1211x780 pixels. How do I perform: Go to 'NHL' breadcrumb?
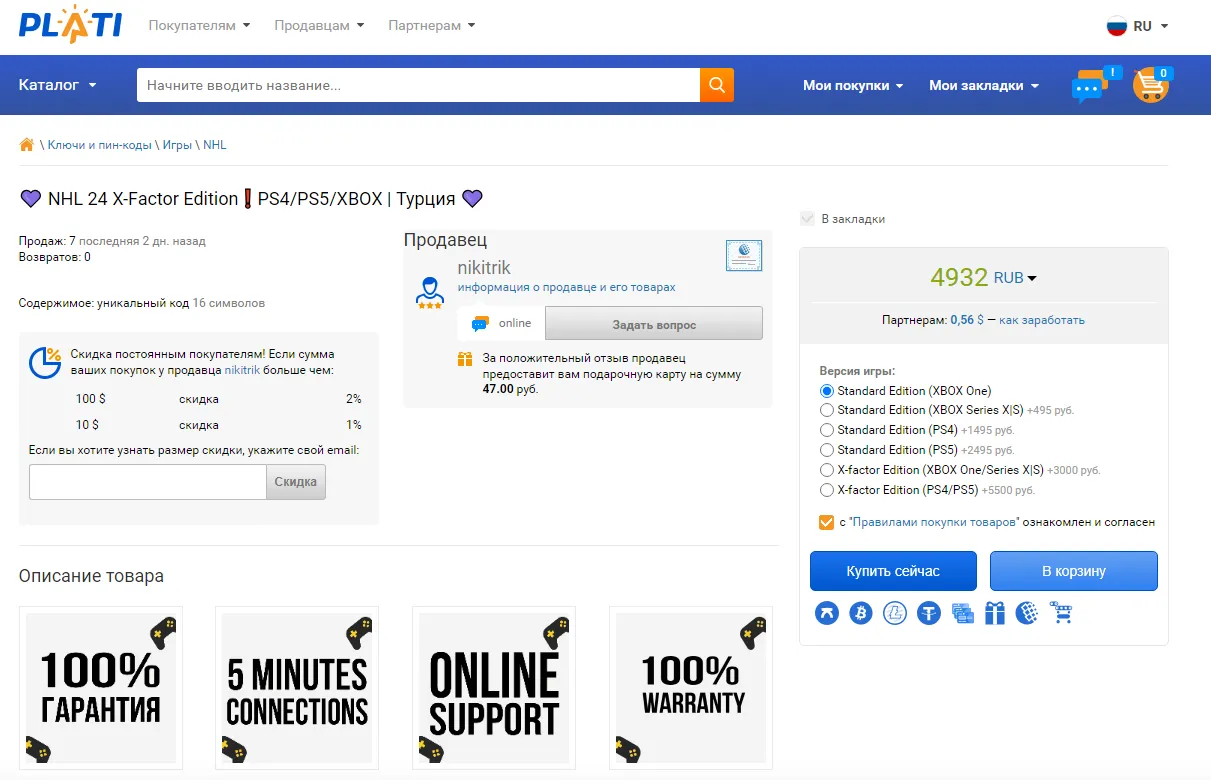click(x=215, y=145)
